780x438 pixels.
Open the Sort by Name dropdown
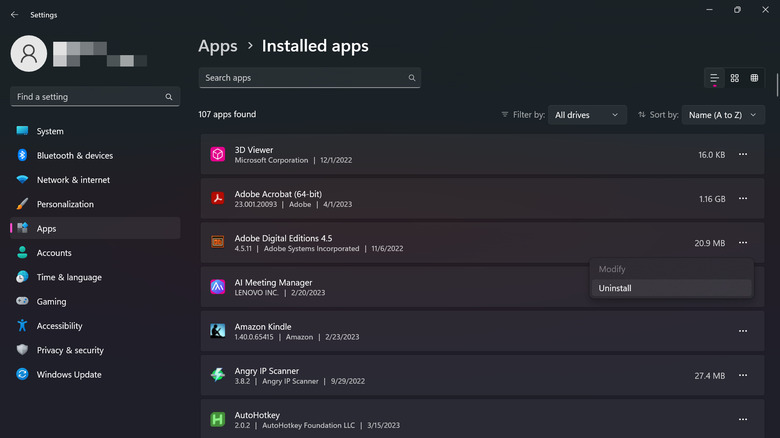click(723, 115)
